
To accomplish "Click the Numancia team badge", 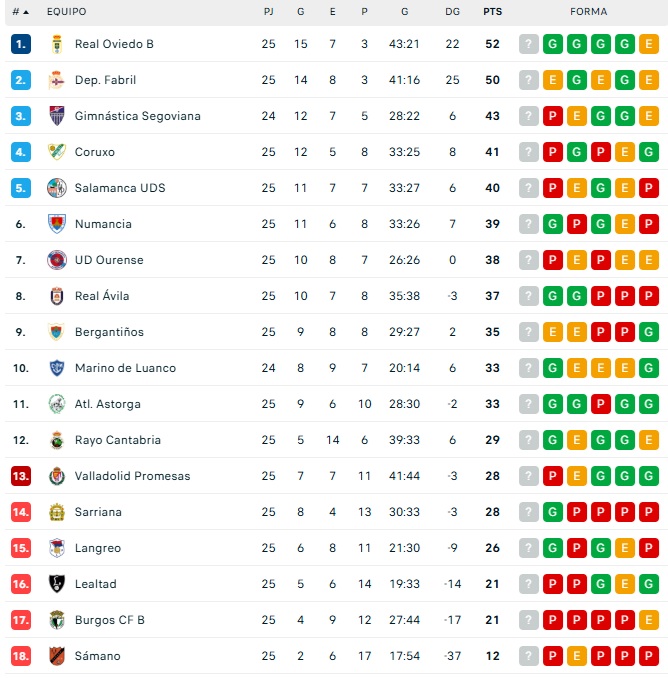I will (56, 224).
